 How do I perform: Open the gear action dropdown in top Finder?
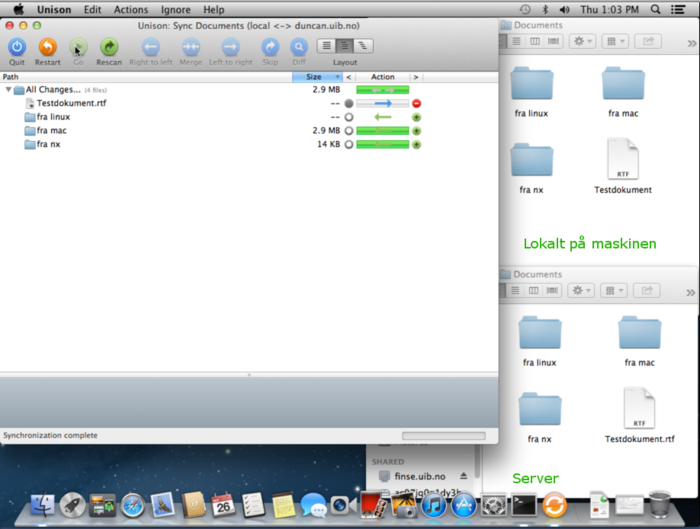(582, 41)
